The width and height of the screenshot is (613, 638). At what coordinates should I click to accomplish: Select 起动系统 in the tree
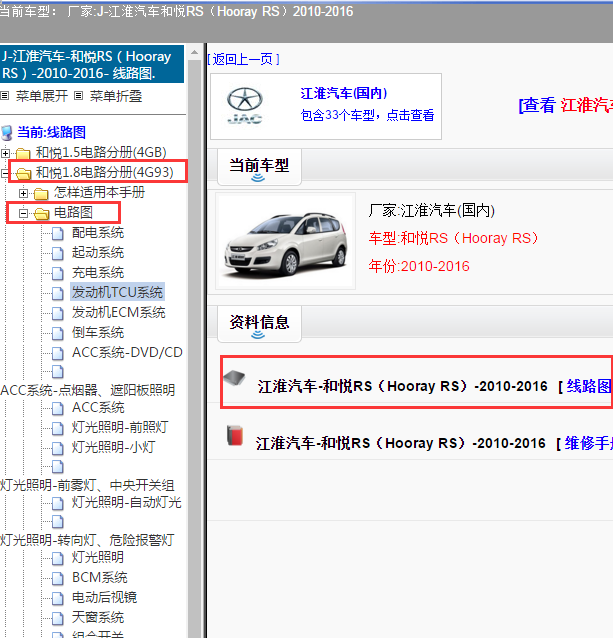click(98, 253)
